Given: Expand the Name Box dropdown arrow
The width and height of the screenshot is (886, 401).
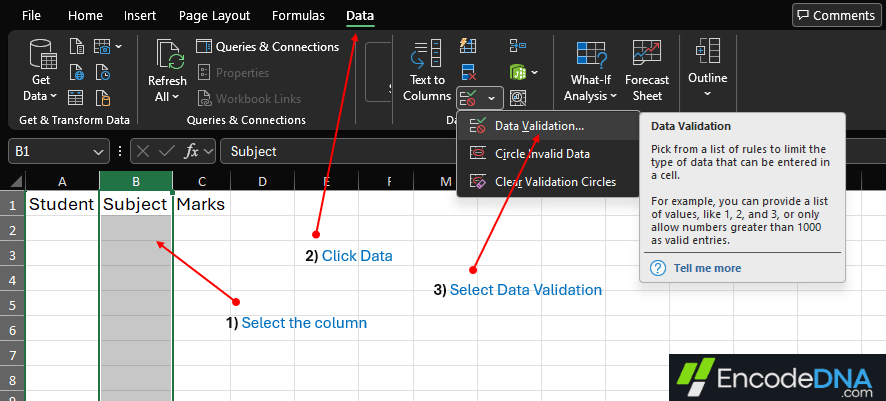Looking at the screenshot, I should click(97, 151).
